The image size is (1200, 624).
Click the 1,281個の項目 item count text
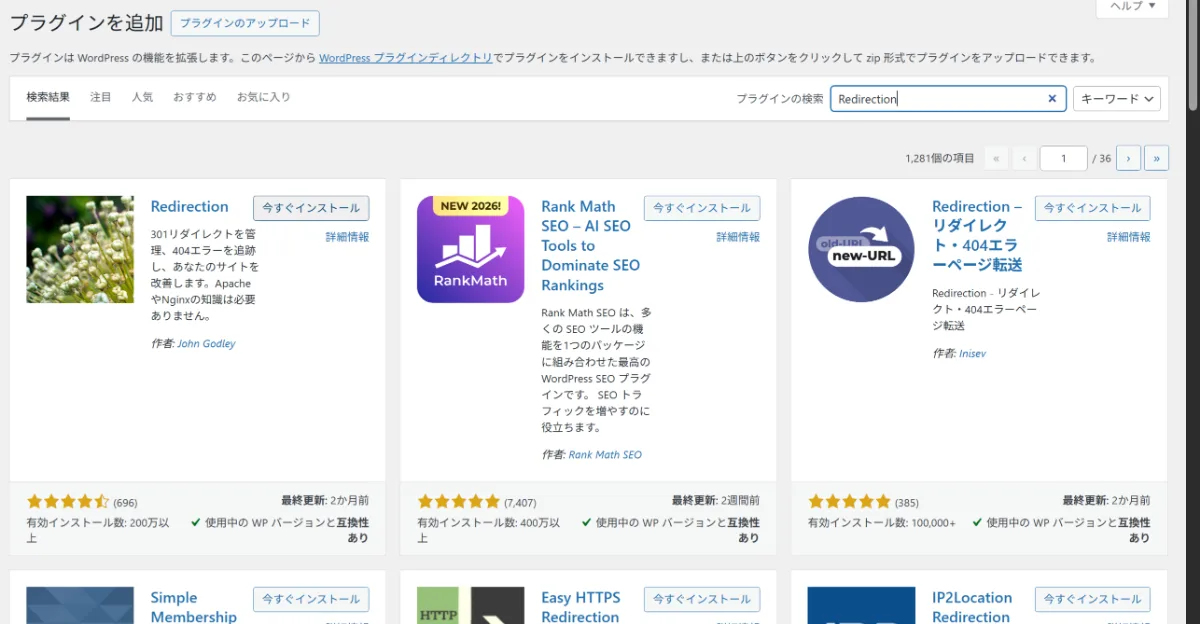940,159
